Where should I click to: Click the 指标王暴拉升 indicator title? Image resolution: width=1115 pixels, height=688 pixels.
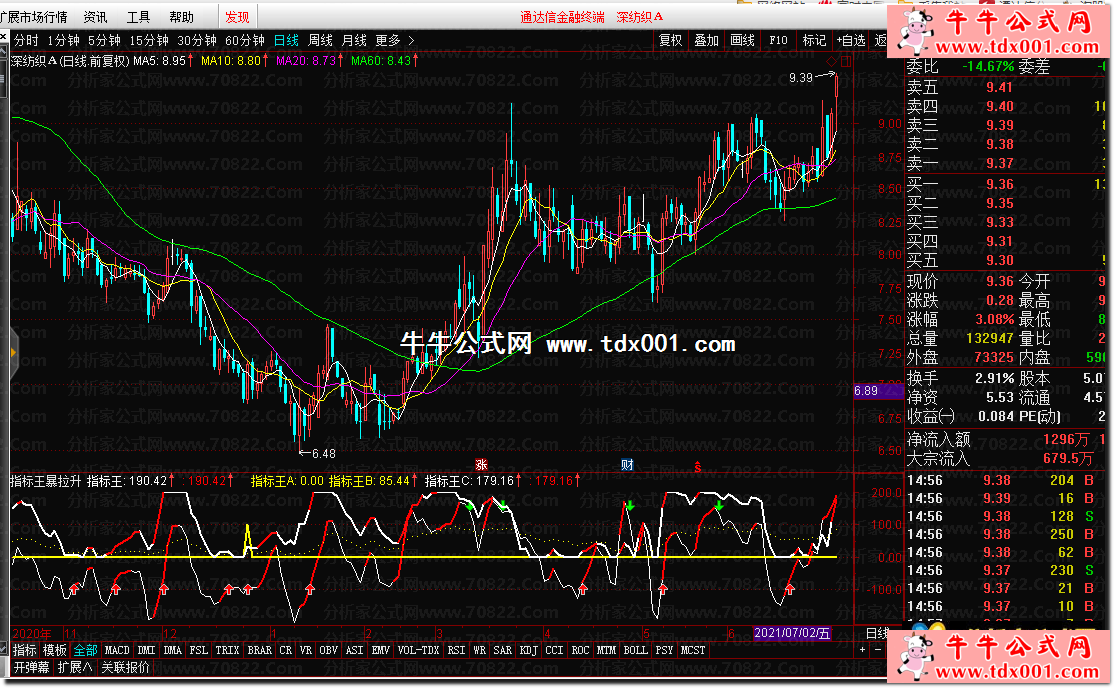coord(46,481)
